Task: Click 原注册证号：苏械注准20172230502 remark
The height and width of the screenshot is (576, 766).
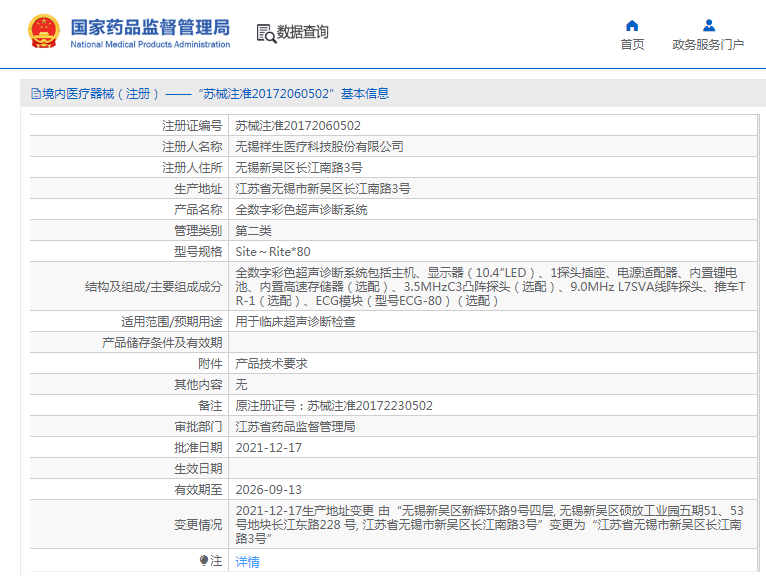Action: (x=334, y=406)
